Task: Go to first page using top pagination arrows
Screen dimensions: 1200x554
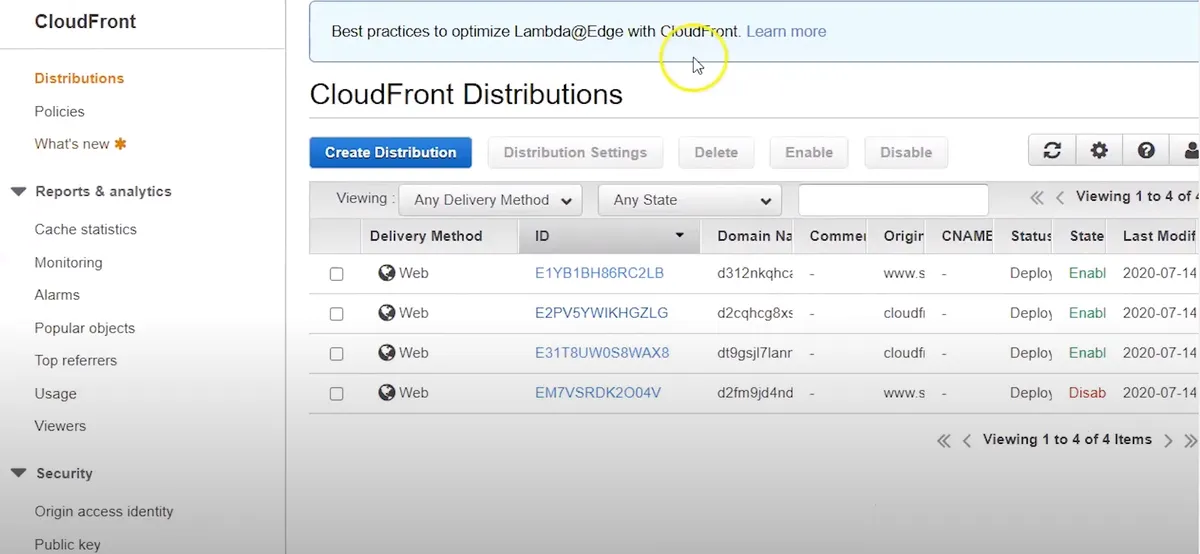Action: pyautogui.click(x=1037, y=198)
